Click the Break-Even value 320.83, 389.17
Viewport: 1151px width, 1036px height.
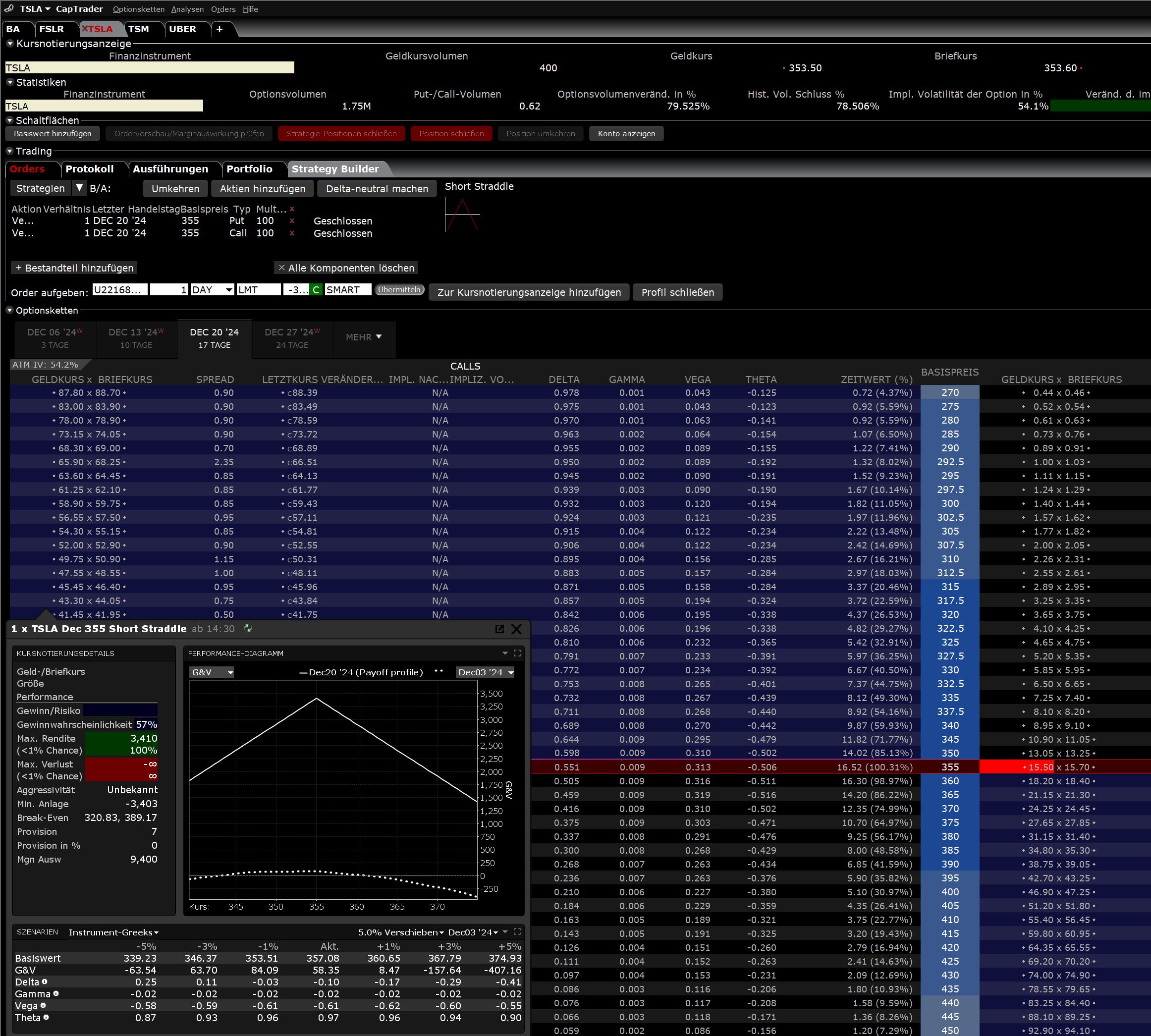(x=121, y=818)
